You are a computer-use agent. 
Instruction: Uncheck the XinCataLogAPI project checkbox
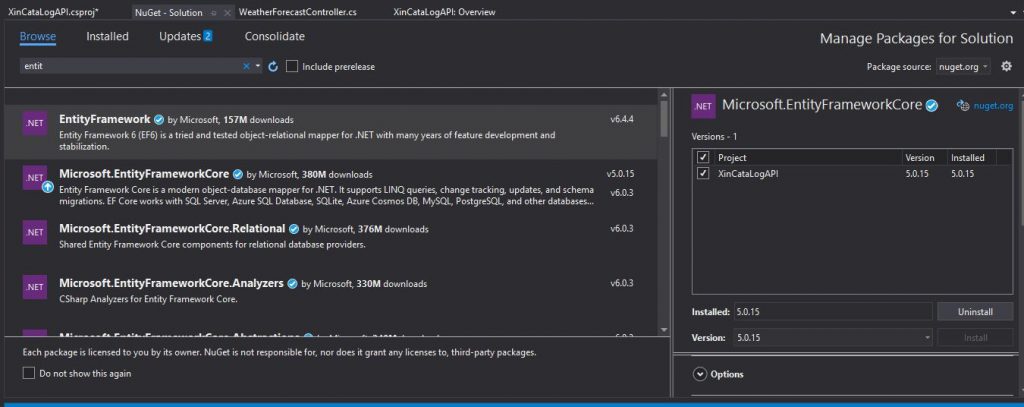pos(703,174)
